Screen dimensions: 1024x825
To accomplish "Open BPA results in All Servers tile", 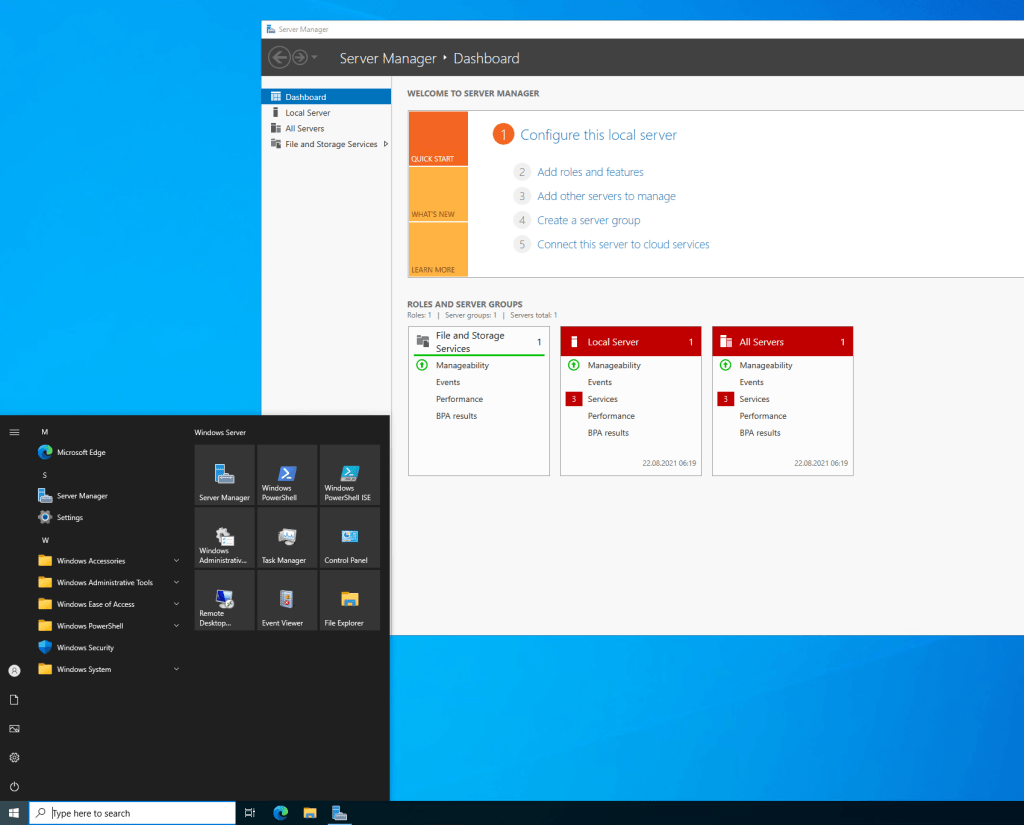I will coord(760,433).
